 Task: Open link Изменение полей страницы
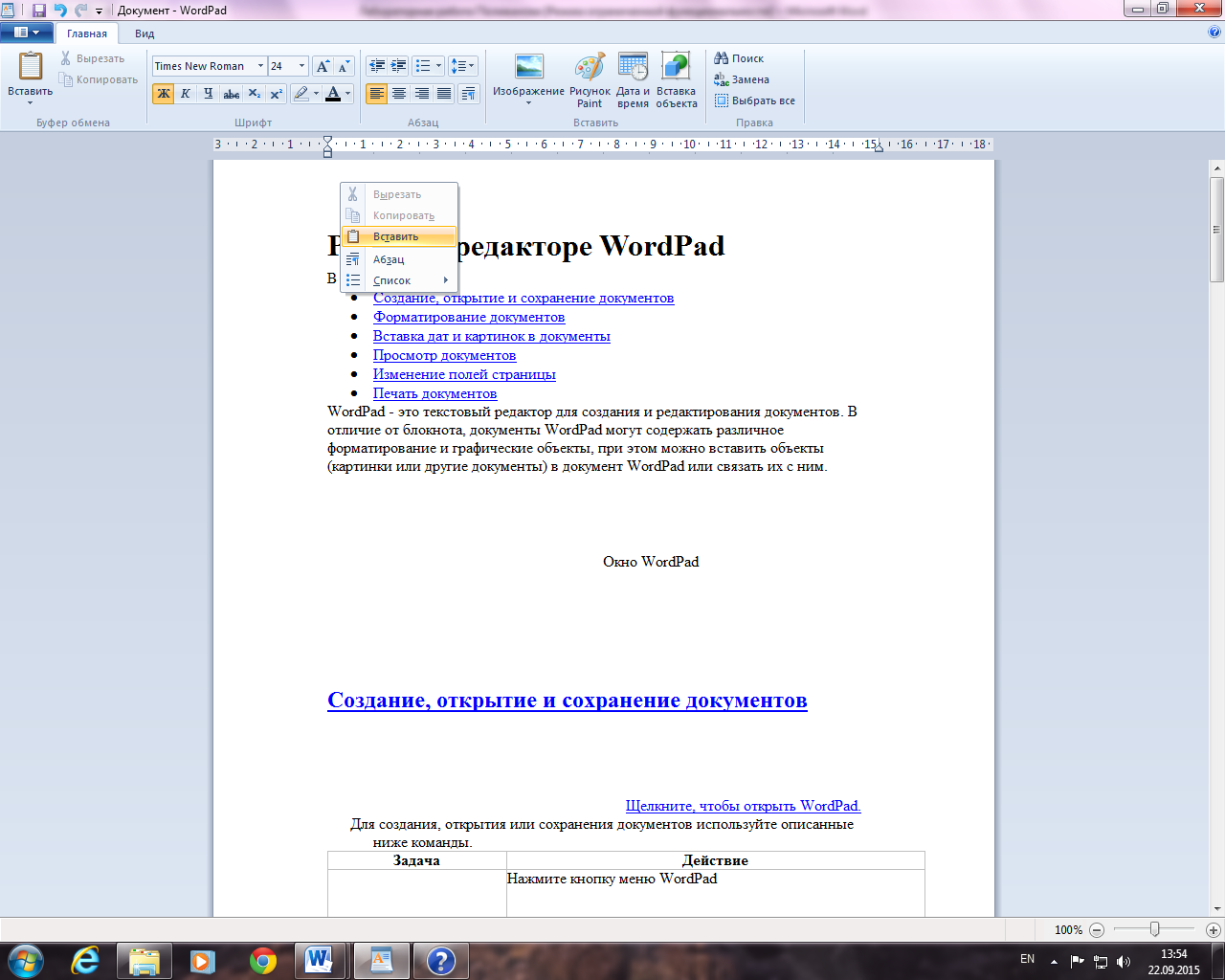(x=464, y=374)
